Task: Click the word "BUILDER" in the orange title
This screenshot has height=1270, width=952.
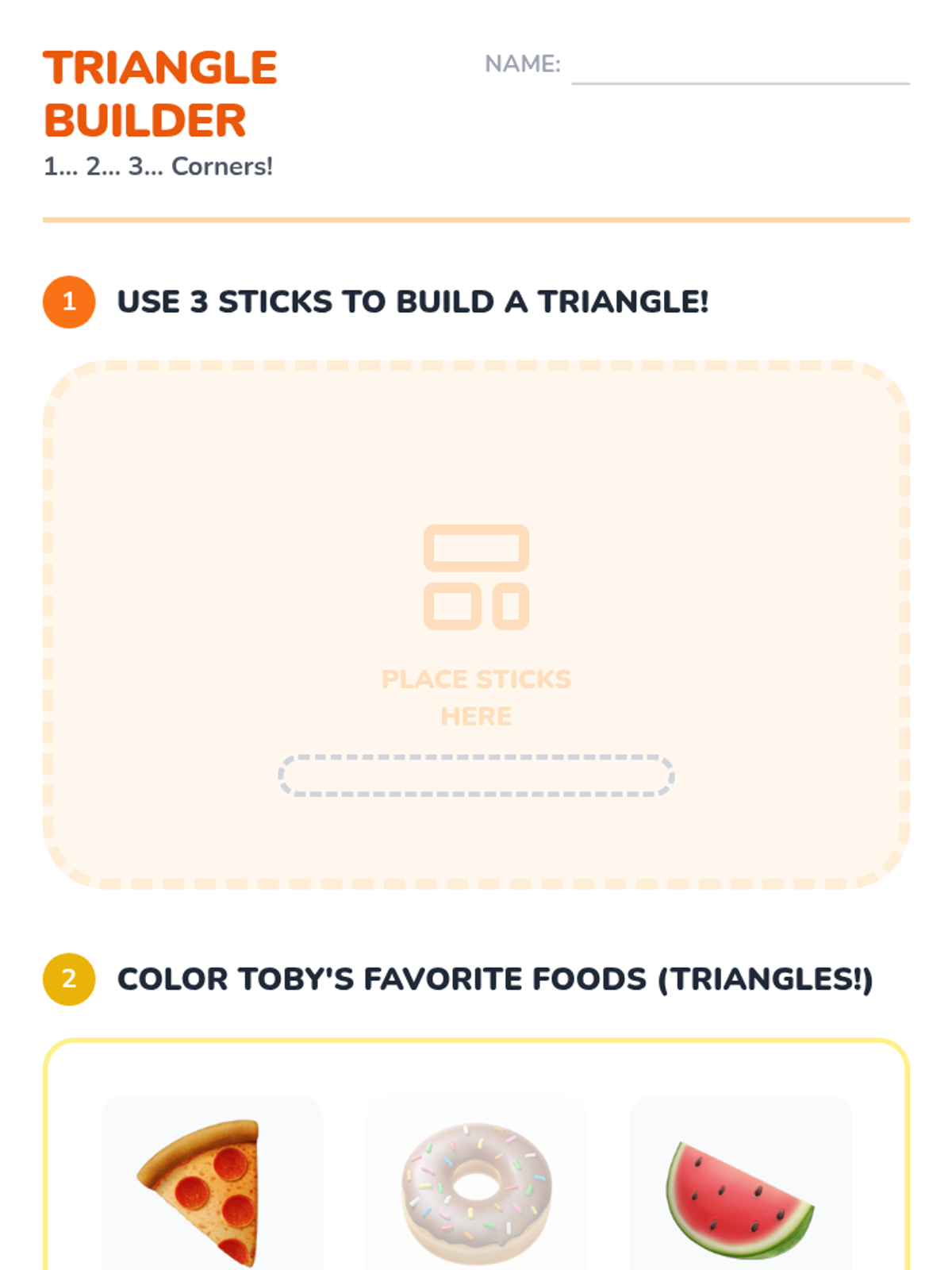Action: coord(145,121)
